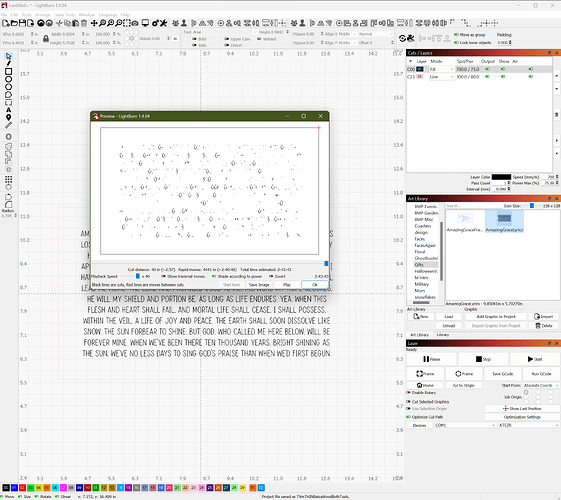Open the Laser Tools menu
This screenshot has width=561, height=500.
64,15
